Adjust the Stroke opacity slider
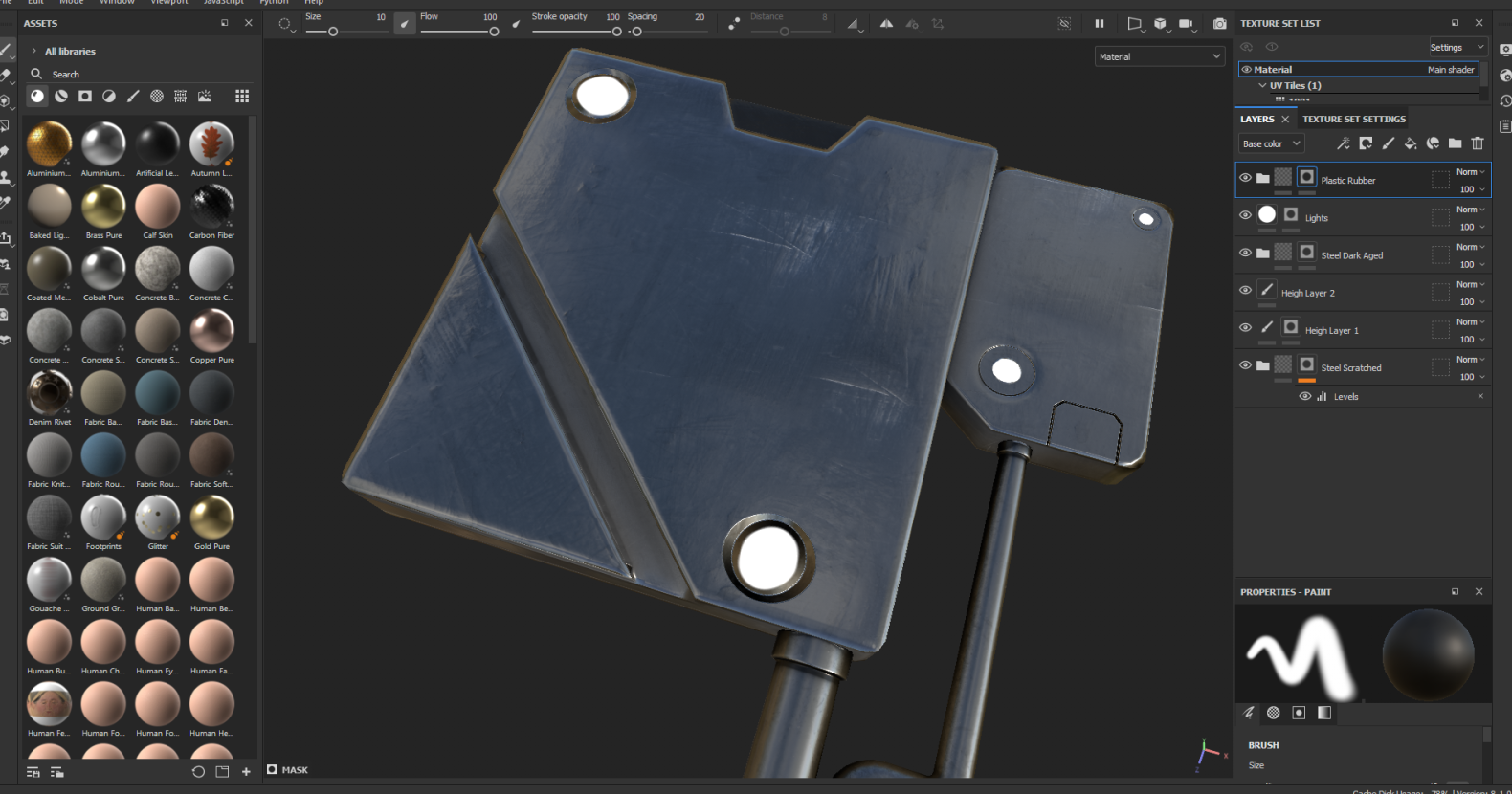 (x=576, y=32)
